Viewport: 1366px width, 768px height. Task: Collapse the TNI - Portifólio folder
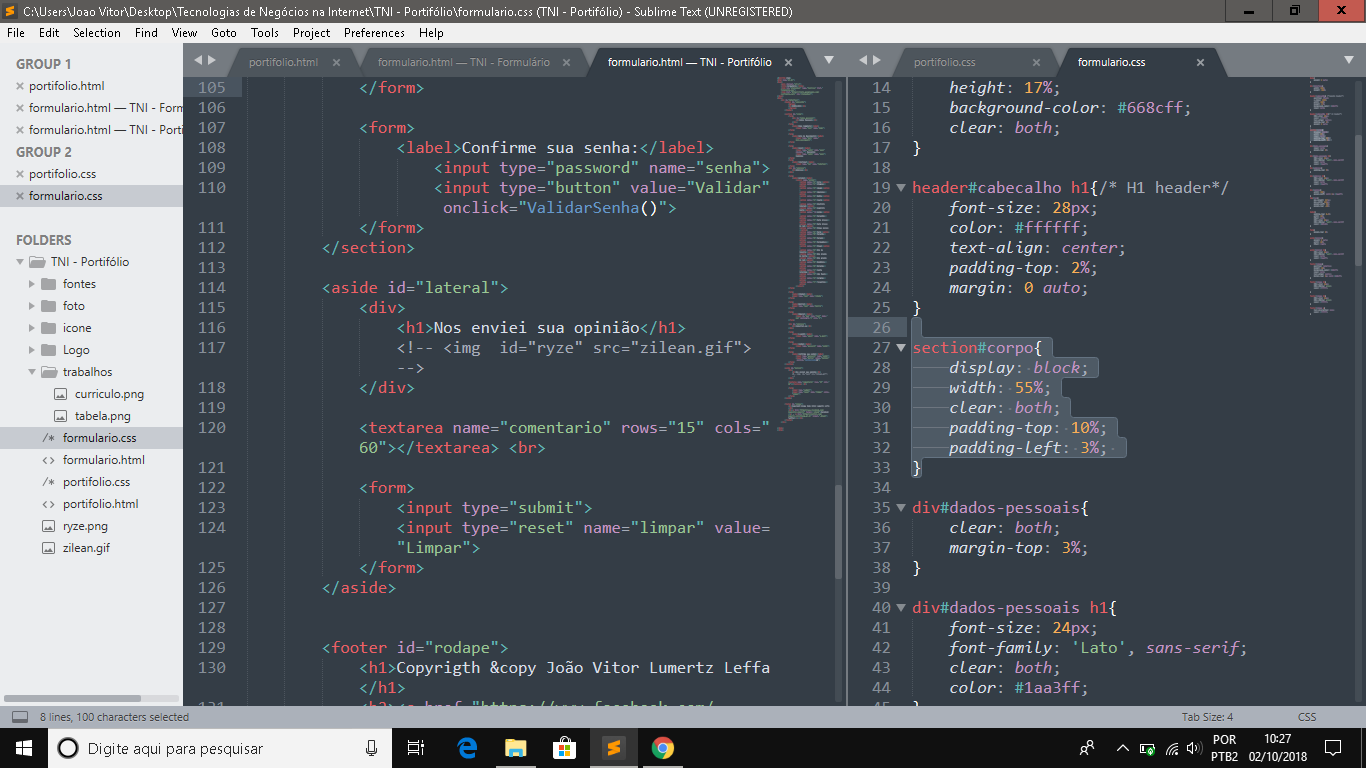coord(20,262)
